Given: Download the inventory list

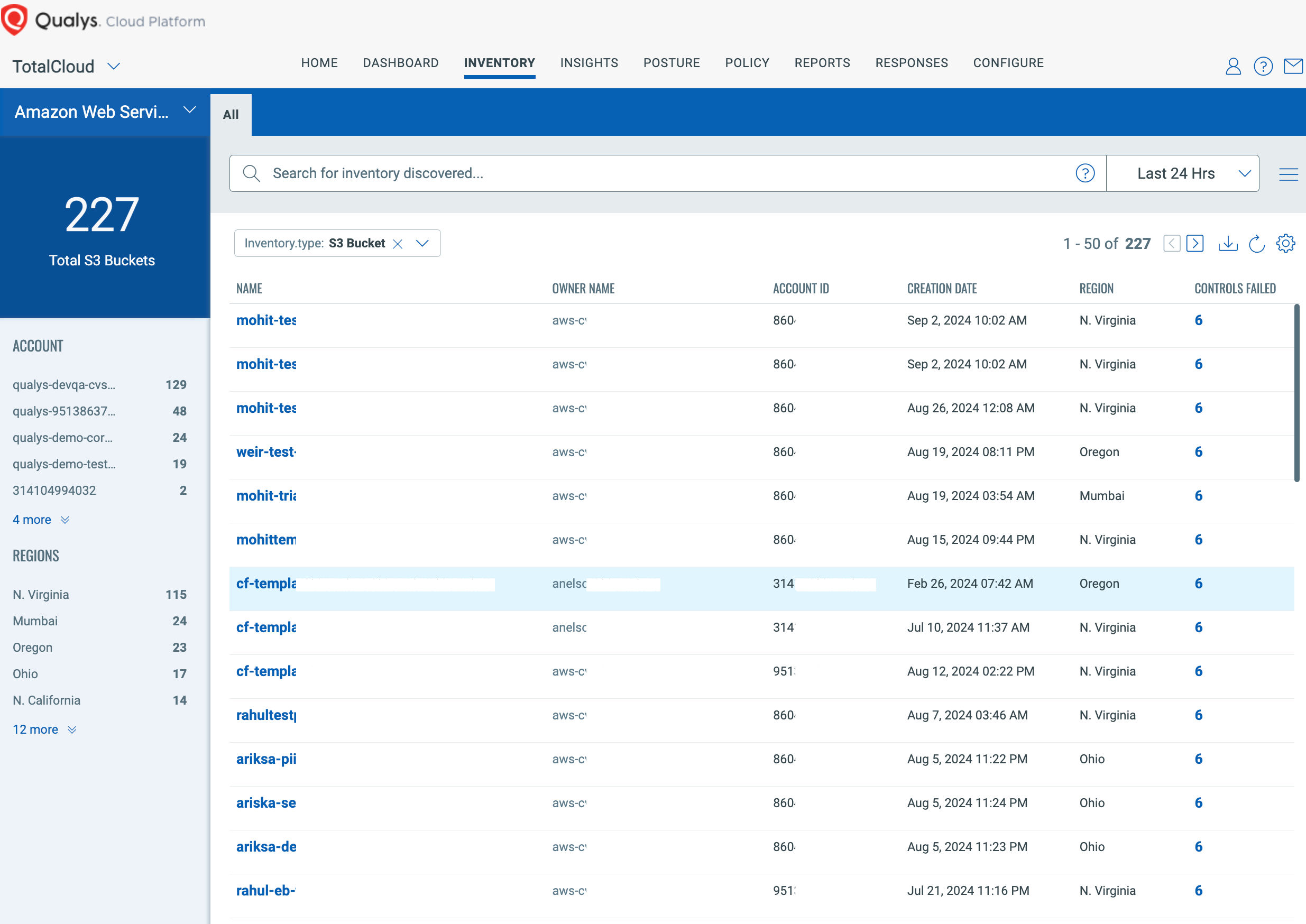Looking at the screenshot, I should point(1227,244).
